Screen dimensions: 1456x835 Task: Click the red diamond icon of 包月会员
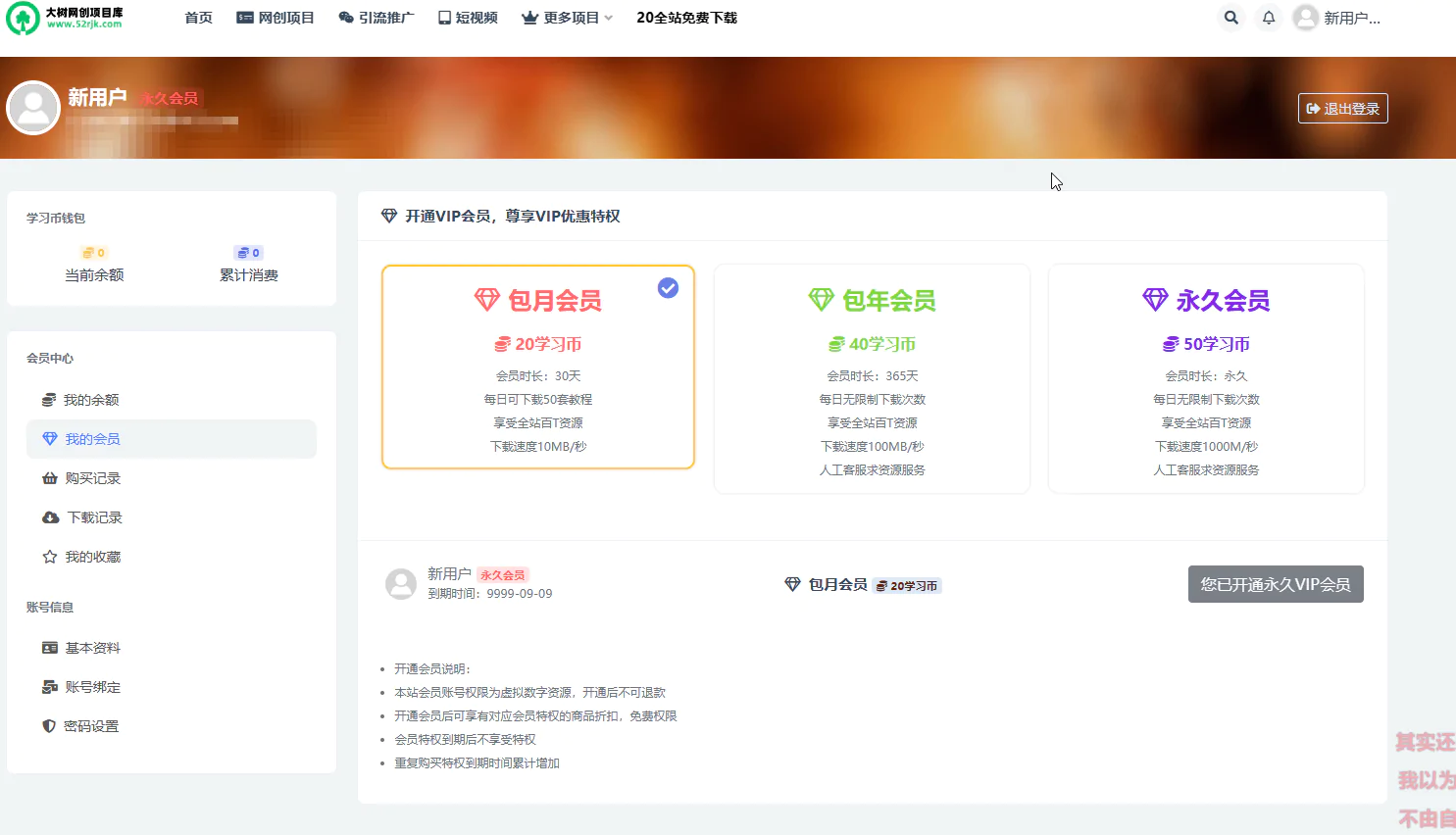487,300
